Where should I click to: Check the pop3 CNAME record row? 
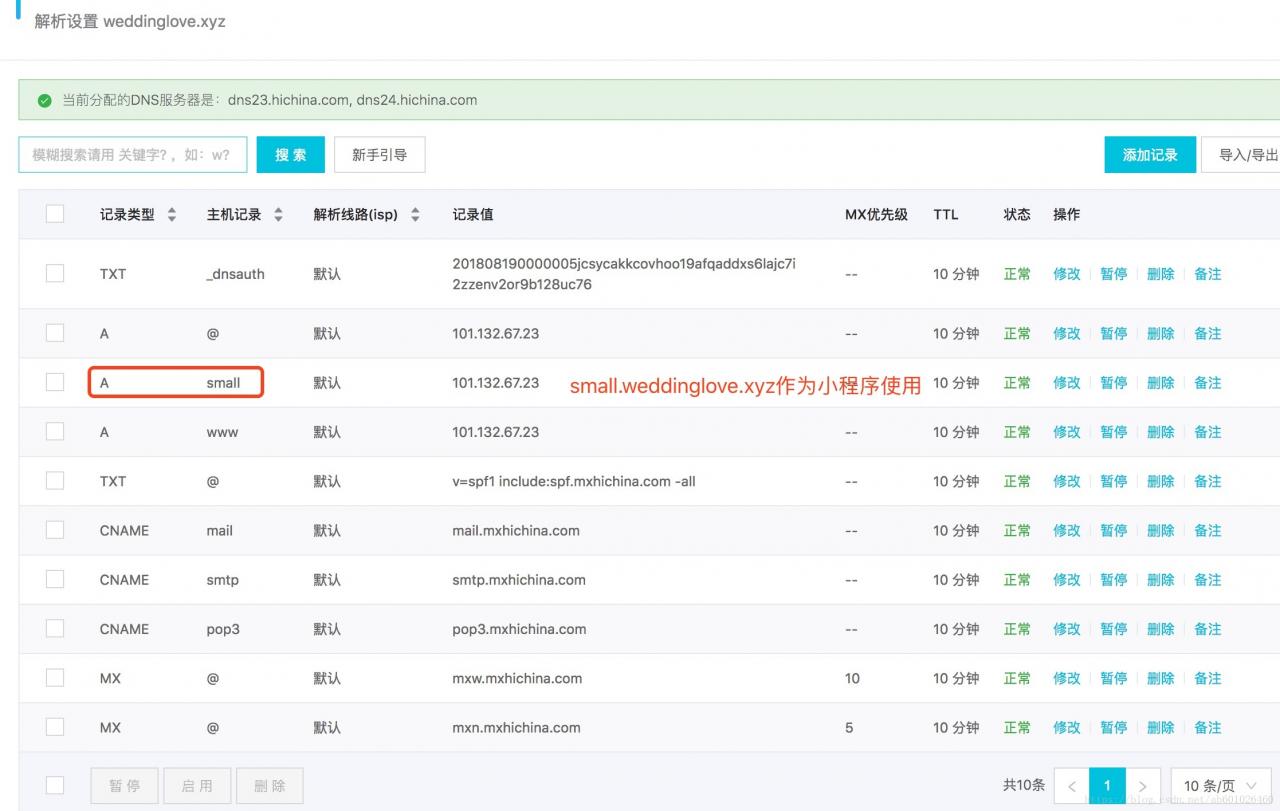[55, 629]
